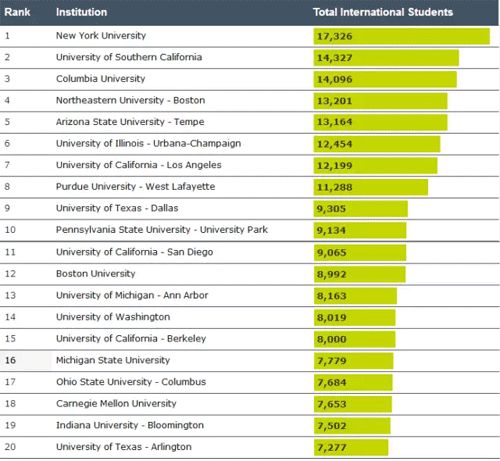Open University of California - Berkeley
This screenshot has width=500, height=461.
(x=131, y=338)
